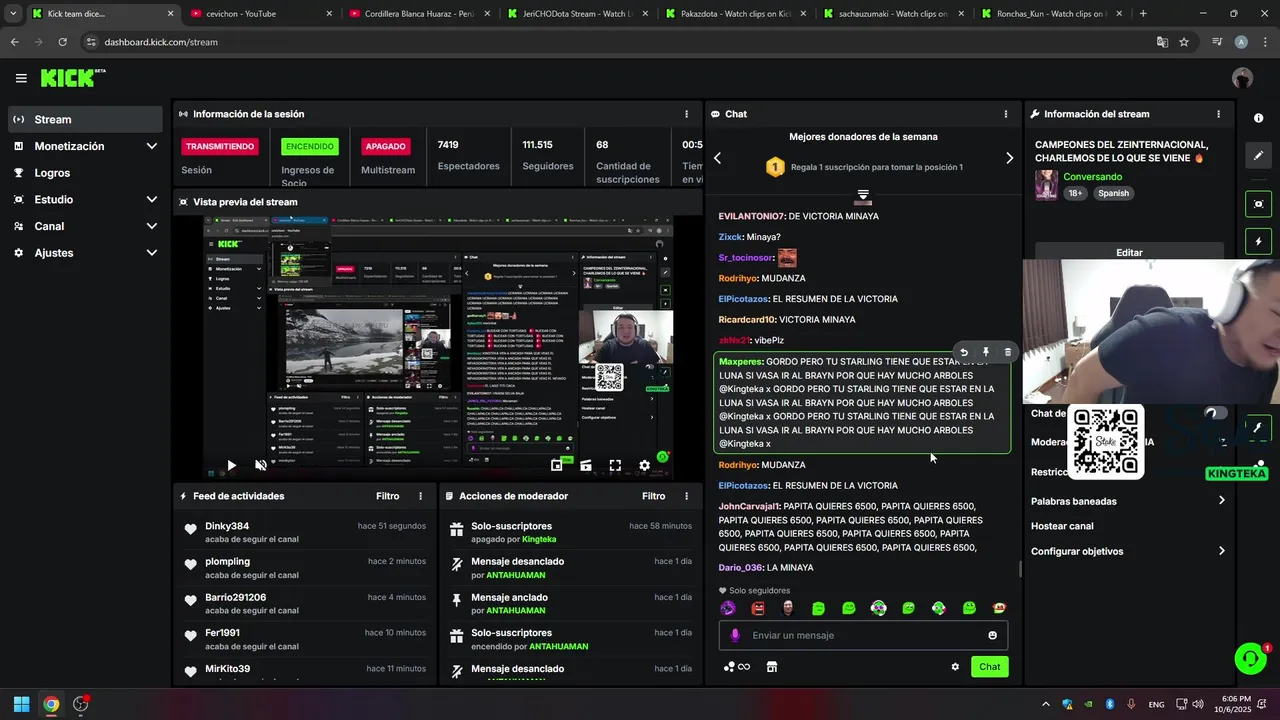Switch to the cevichon YouTube tab
The image size is (1280, 720).
pos(260,14)
